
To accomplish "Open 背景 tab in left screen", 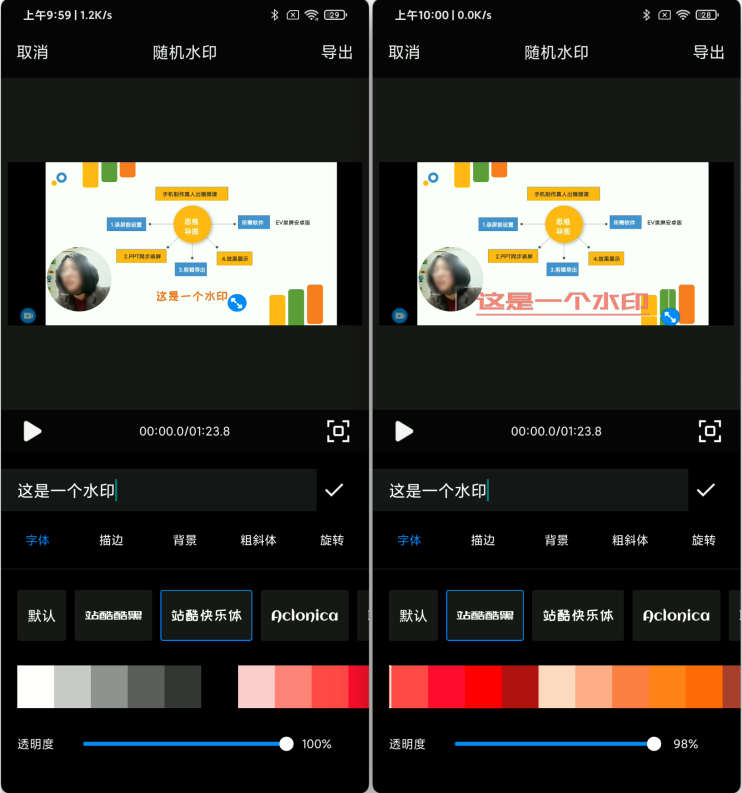I will tap(185, 540).
